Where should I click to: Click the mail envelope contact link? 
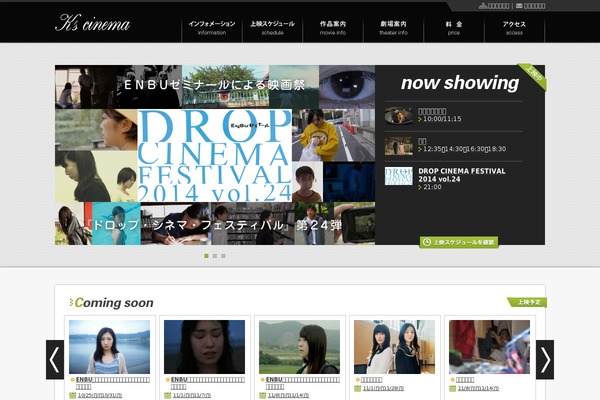click(530, 6)
